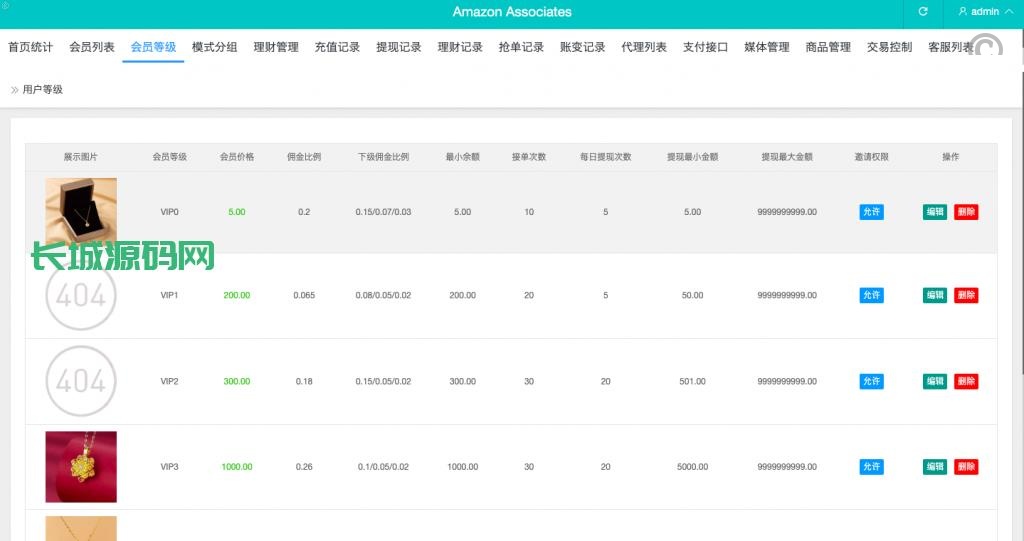Click the 编辑 button for VIP2
Screen dimensions: 1024x541
[934, 382]
